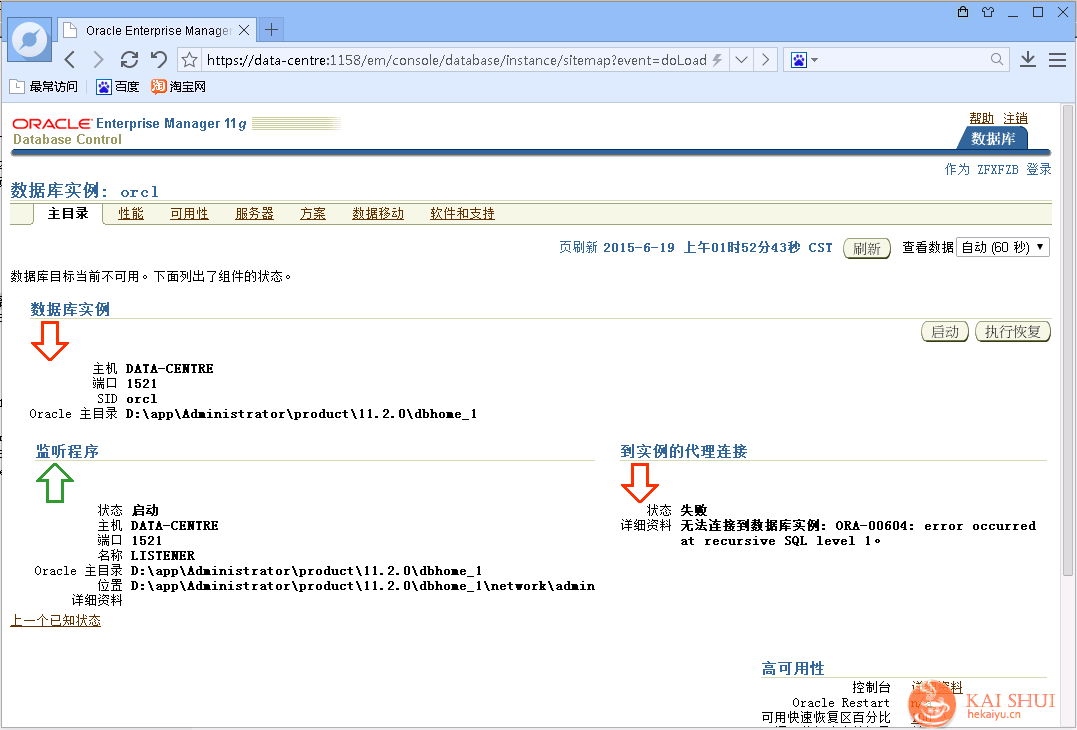Click the shirt skin icon in title bar
The width and height of the screenshot is (1077, 730).
tap(988, 12)
